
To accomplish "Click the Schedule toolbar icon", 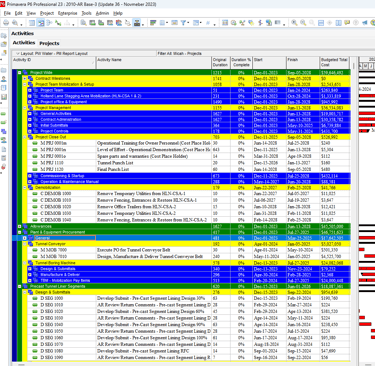I will 225,23.
